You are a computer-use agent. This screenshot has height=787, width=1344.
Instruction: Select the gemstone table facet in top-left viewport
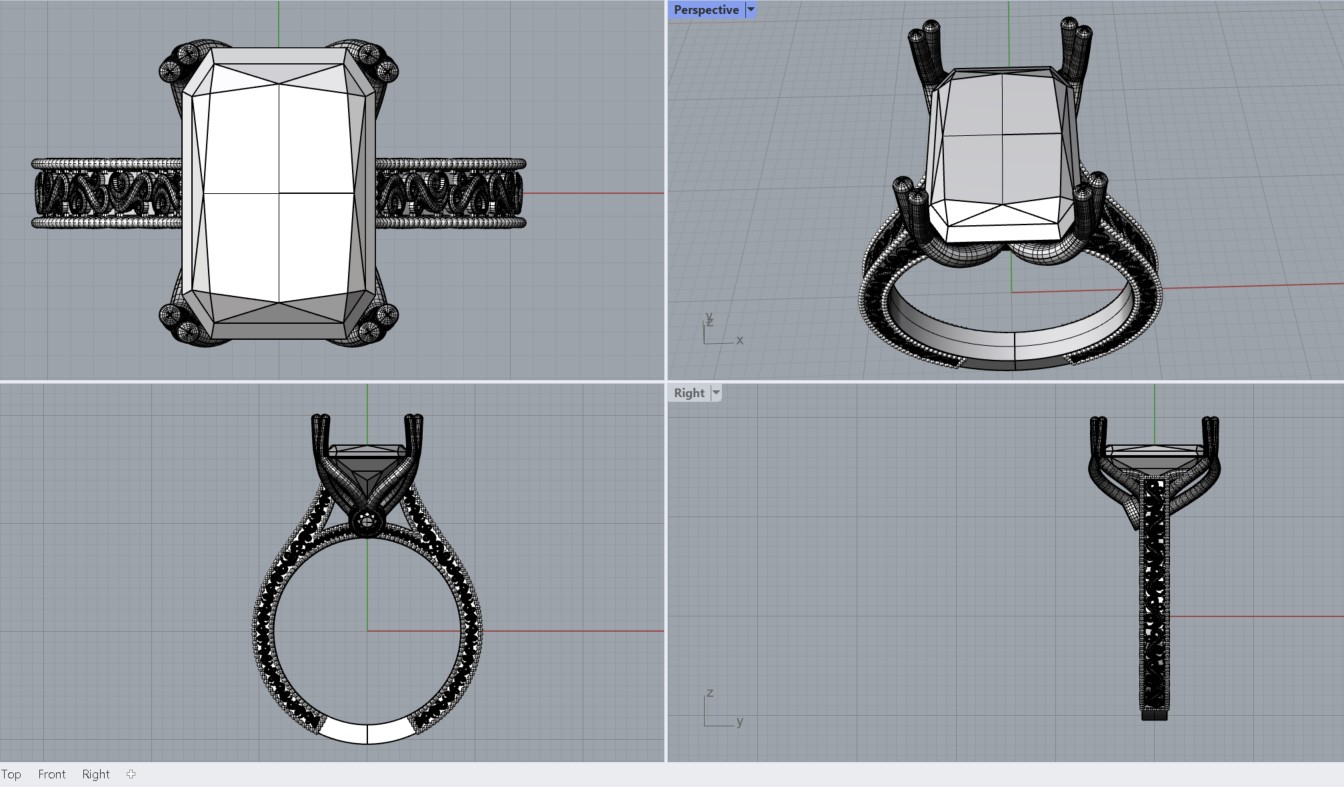(x=278, y=192)
